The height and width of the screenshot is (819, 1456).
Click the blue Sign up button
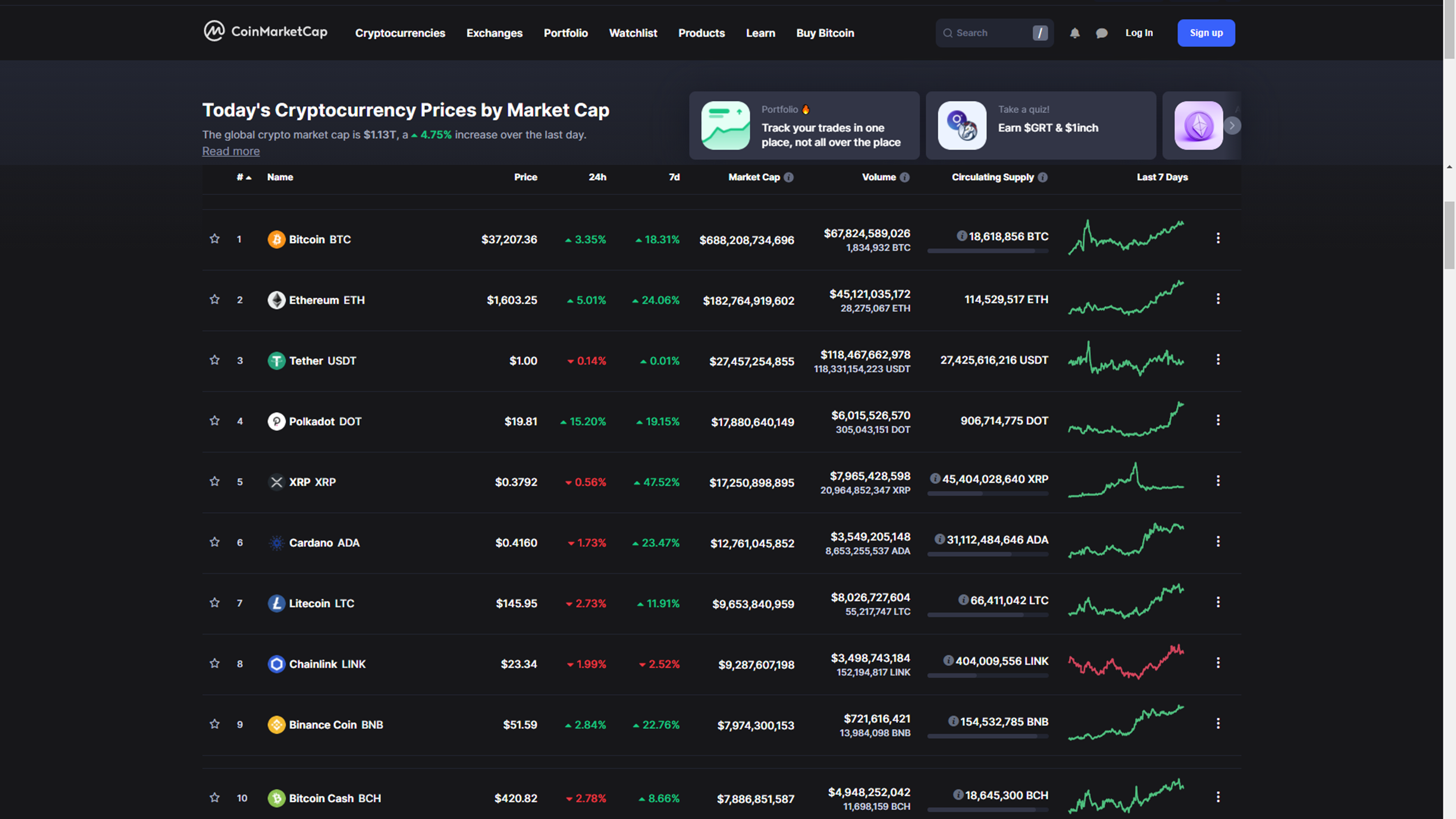(1206, 33)
